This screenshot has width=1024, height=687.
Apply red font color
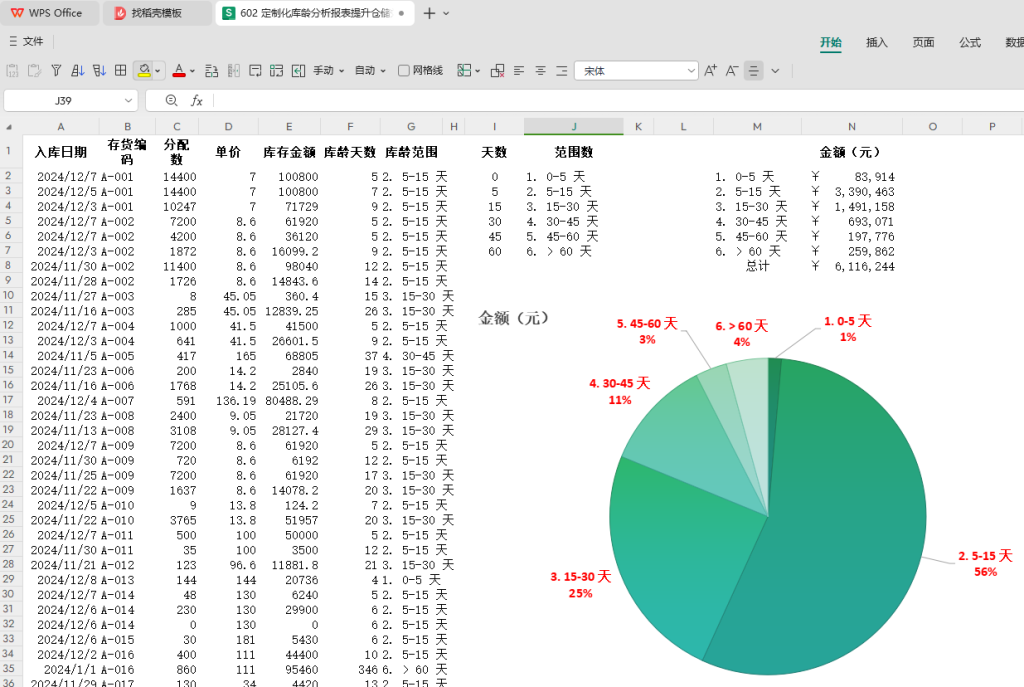pos(179,71)
